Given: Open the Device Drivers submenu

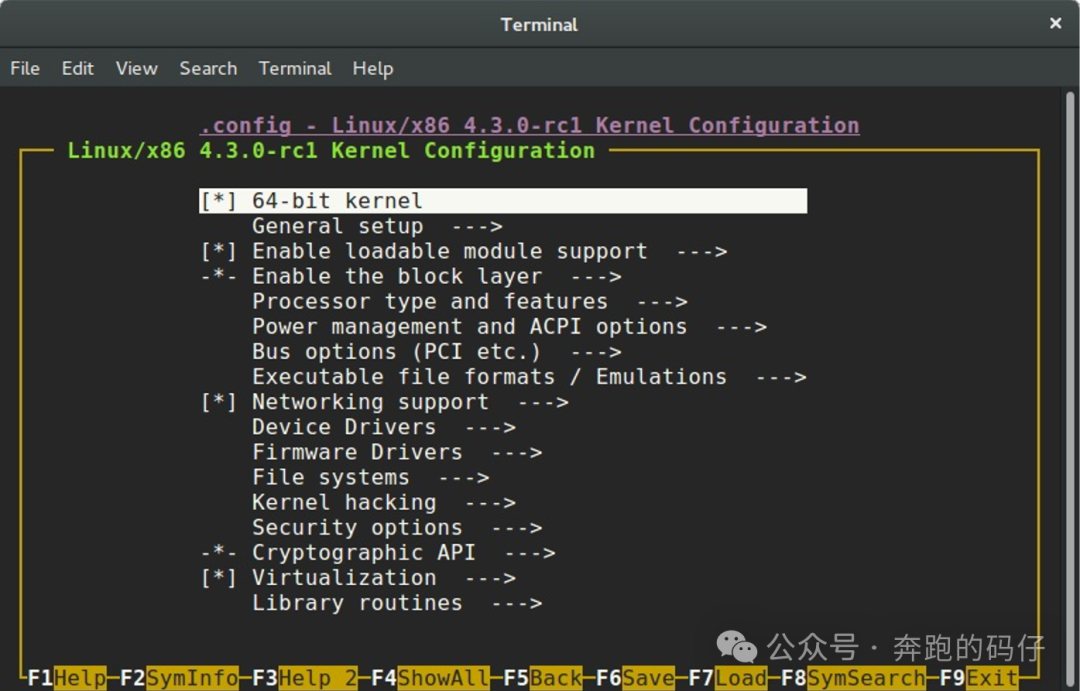Looking at the screenshot, I should [x=343, y=426].
